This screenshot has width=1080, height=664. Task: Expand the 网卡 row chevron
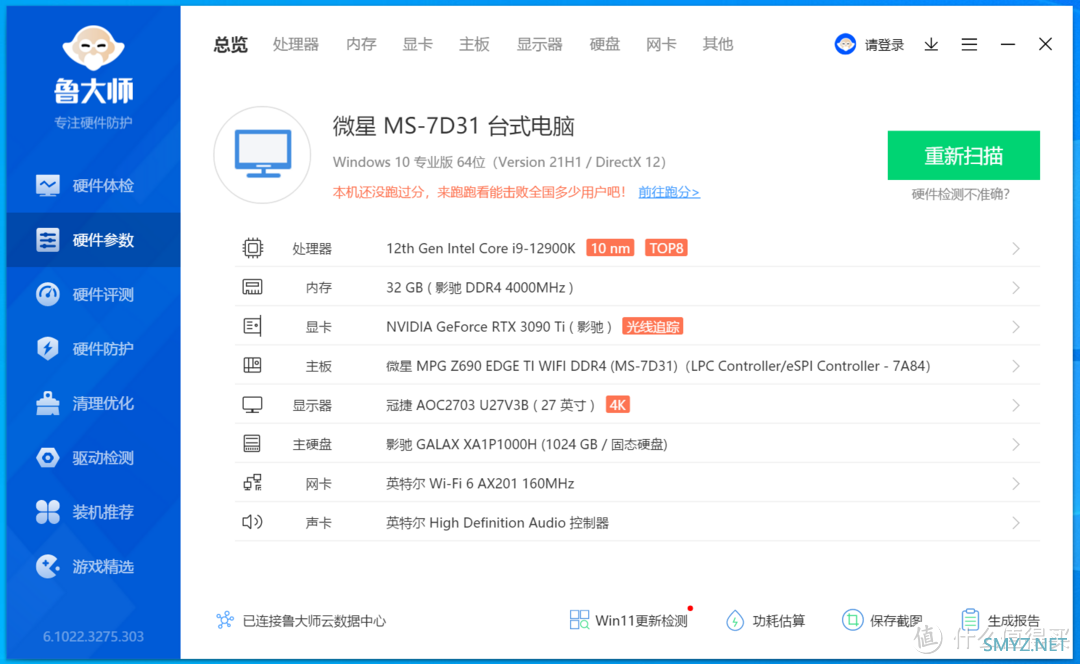(x=1016, y=484)
